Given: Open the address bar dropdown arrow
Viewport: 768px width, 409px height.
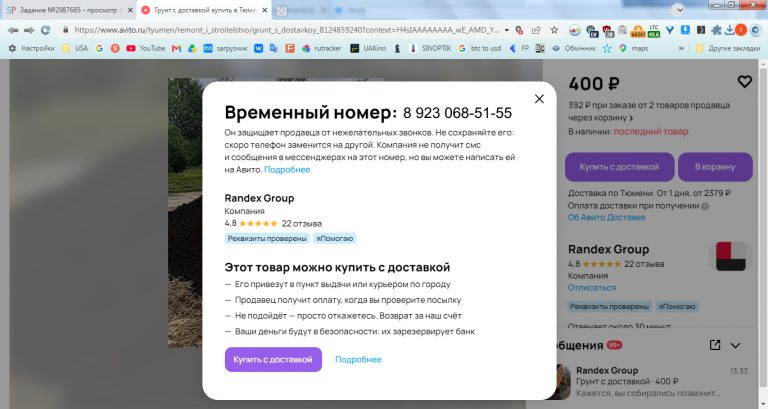Looking at the screenshot, I should click(506, 30).
